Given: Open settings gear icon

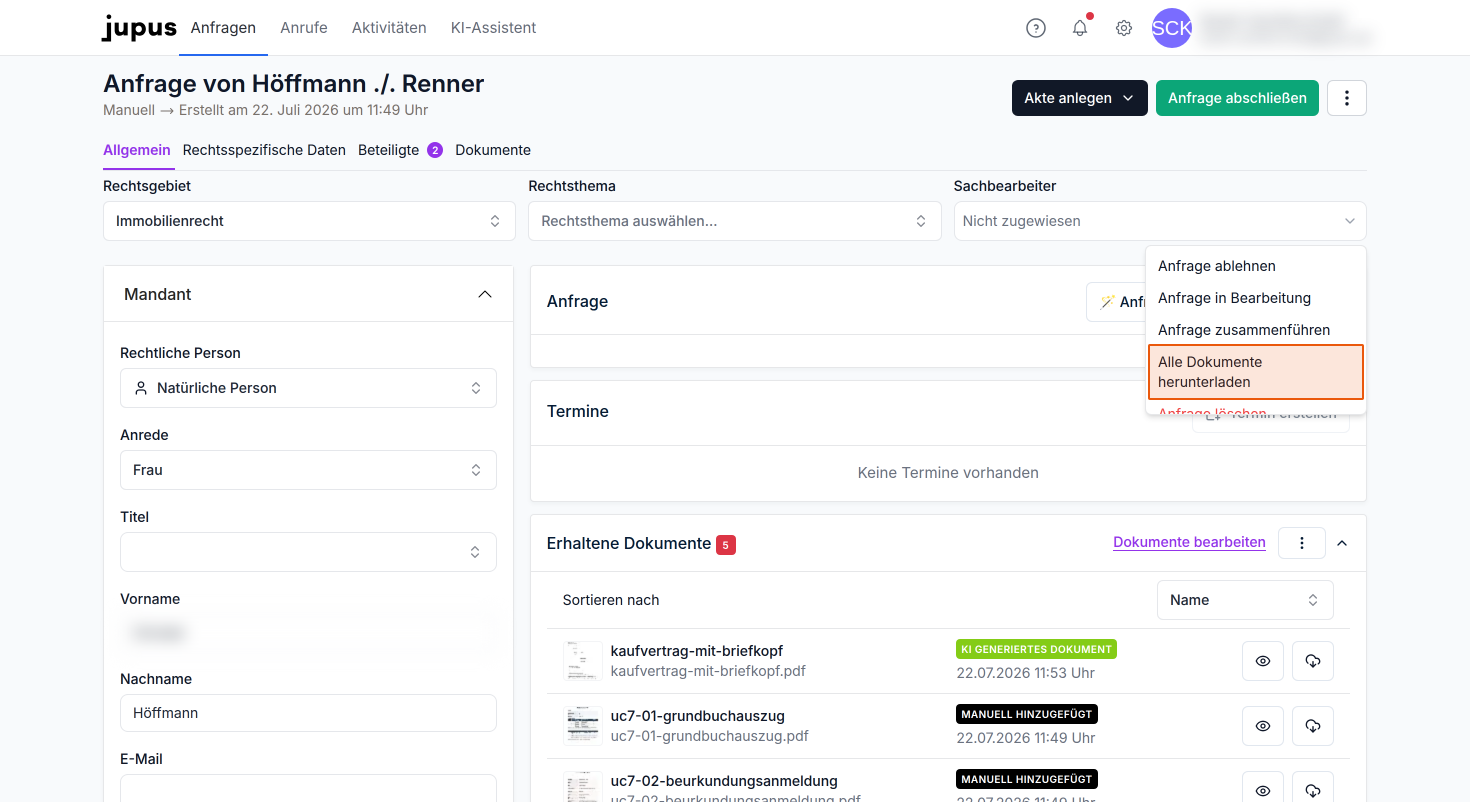Looking at the screenshot, I should click(x=1124, y=28).
